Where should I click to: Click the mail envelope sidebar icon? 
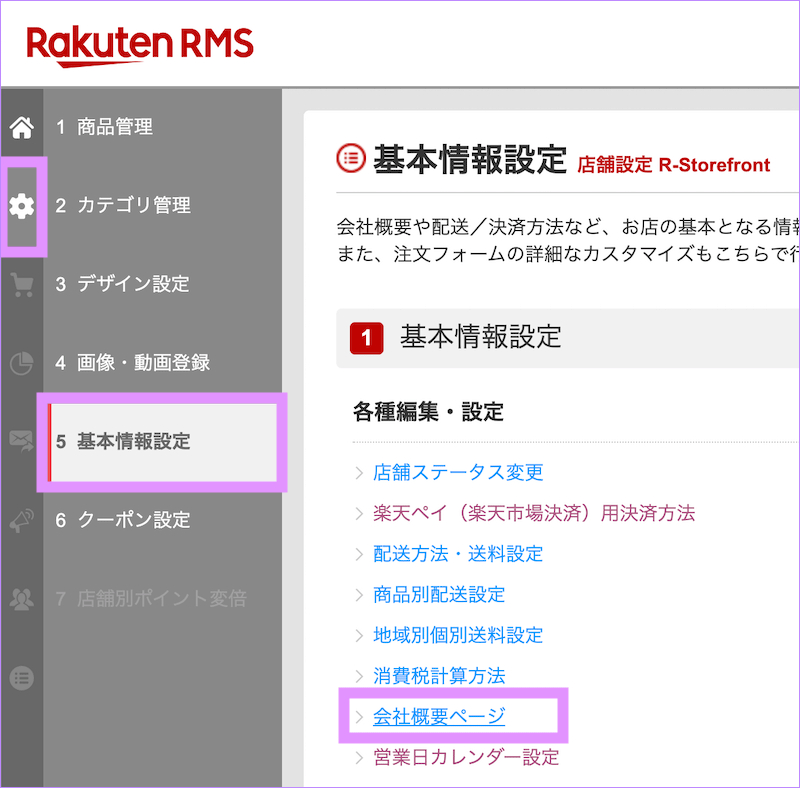(21, 440)
